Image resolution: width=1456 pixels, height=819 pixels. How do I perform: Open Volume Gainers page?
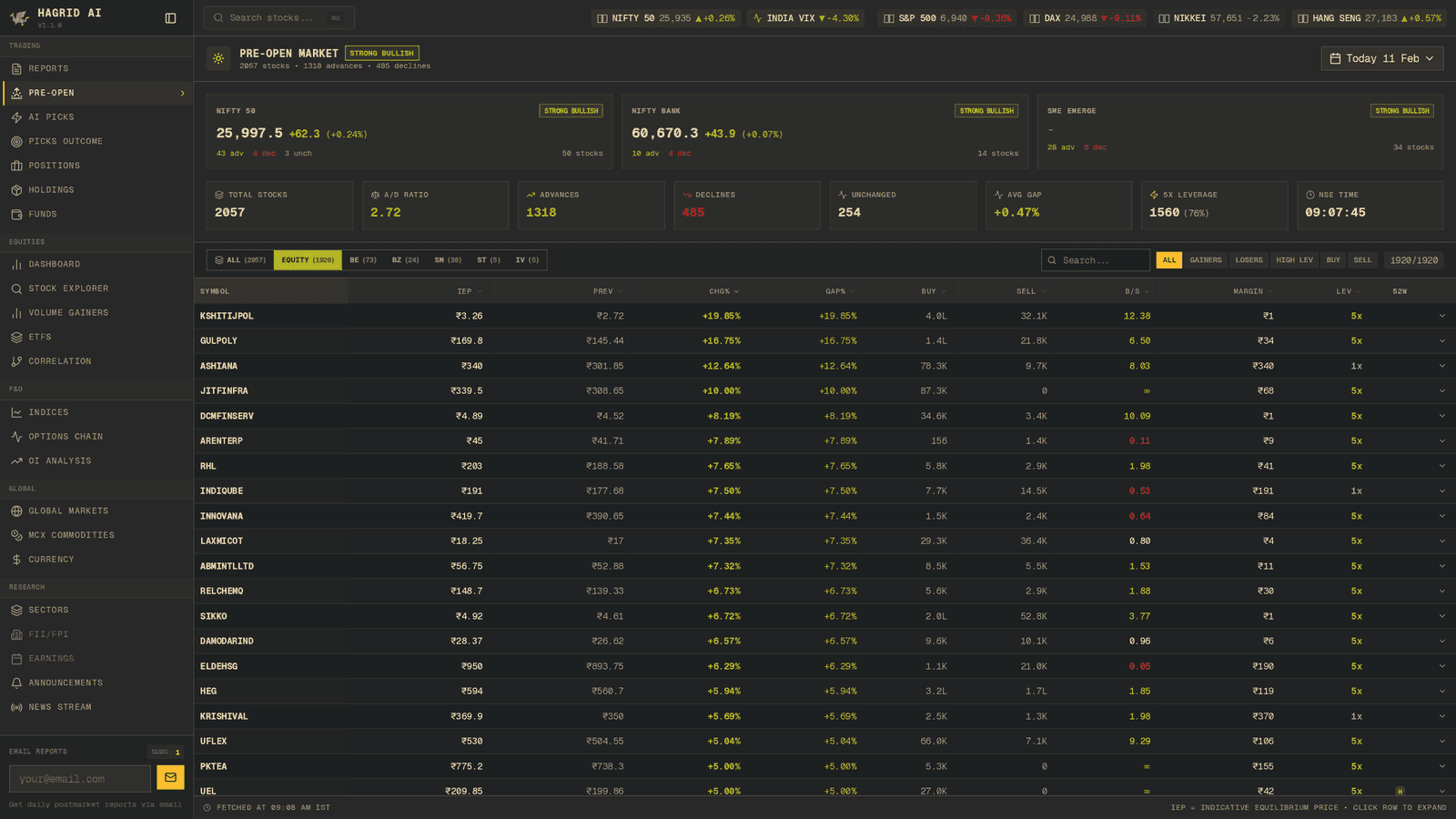96,313
